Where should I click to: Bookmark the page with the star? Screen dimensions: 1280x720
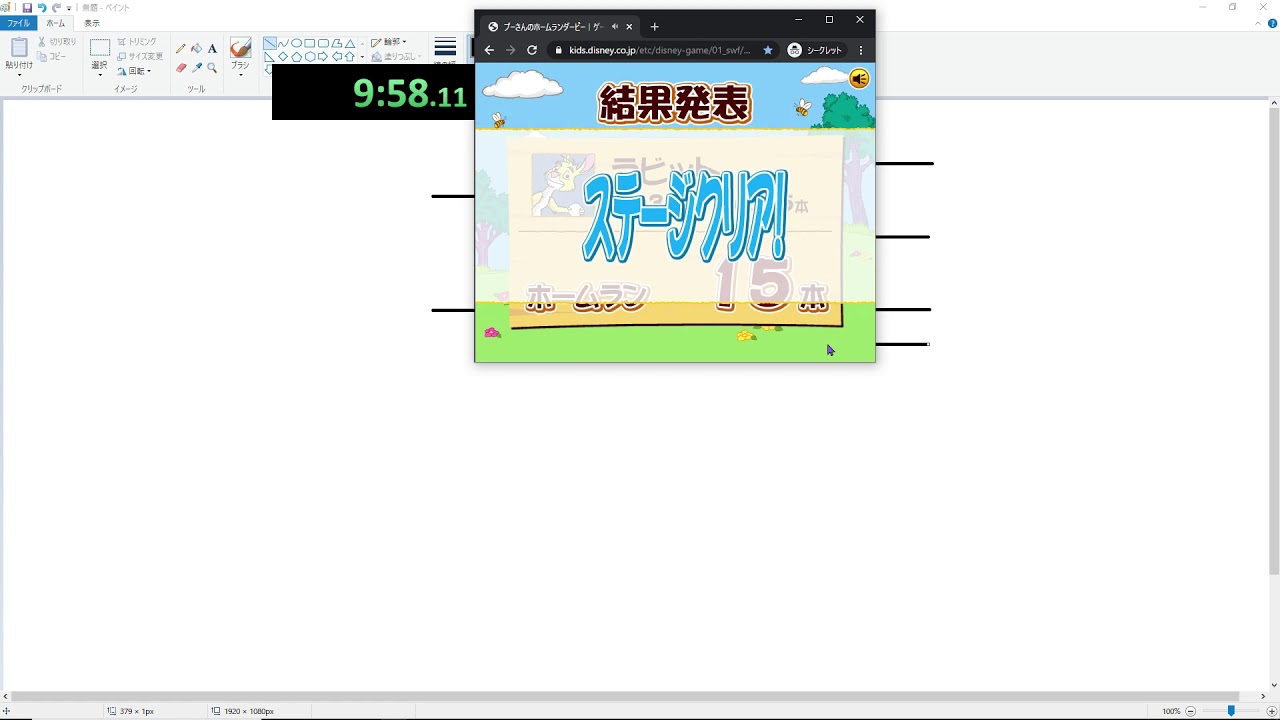tap(768, 50)
